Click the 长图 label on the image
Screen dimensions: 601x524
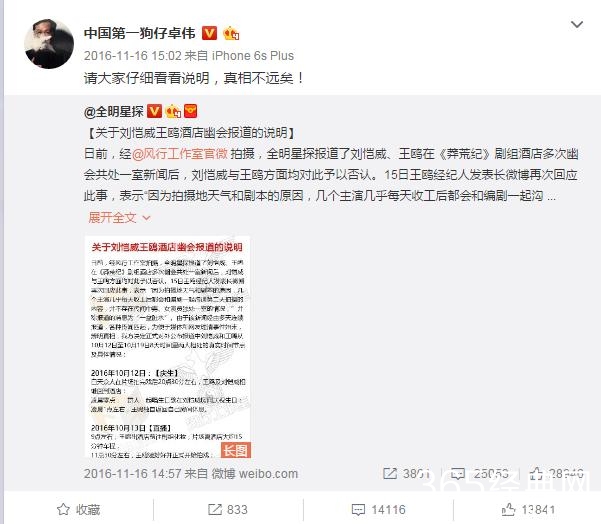(235, 450)
